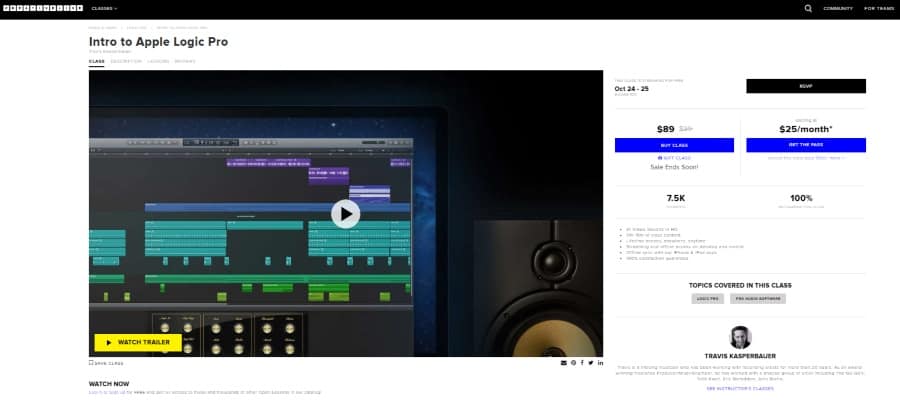
Task: Click the CreativeLive logo in header
Action: pos(43,9)
